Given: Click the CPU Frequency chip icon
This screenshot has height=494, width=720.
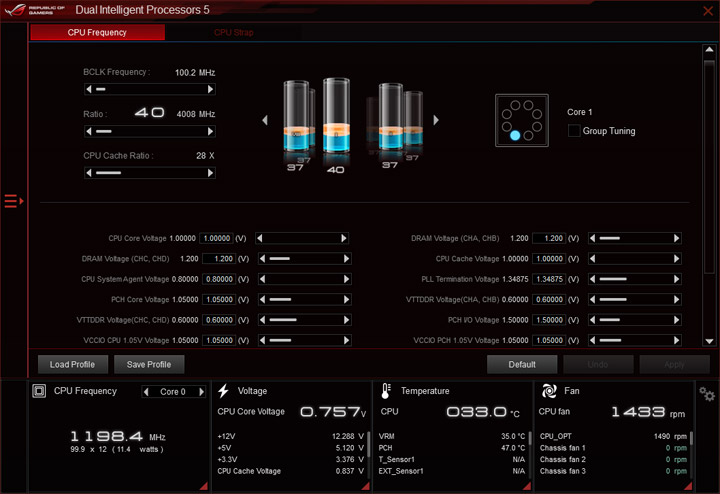Looking at the screenshot, I should point(39,391).
